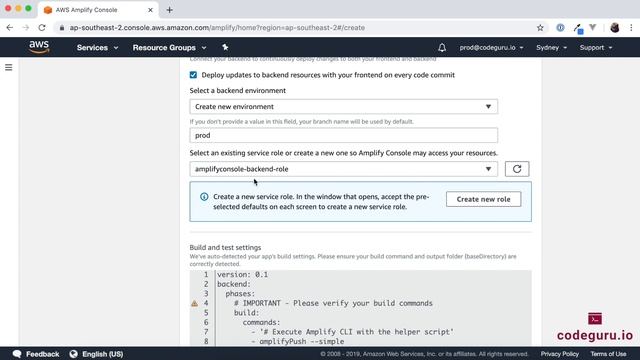This screenshot has height=360, width=640.
Task: Expand the Resource Groups menu
Action: tap(169, 48)
